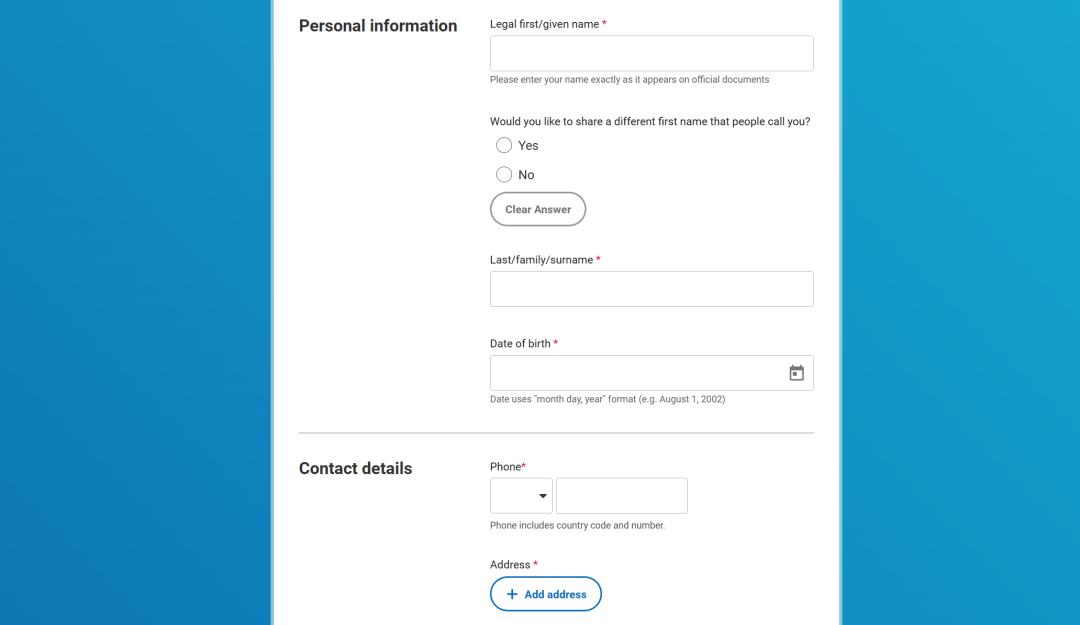
Task: Focus the Legal first/given name field
Action: (x=652, y=53)
